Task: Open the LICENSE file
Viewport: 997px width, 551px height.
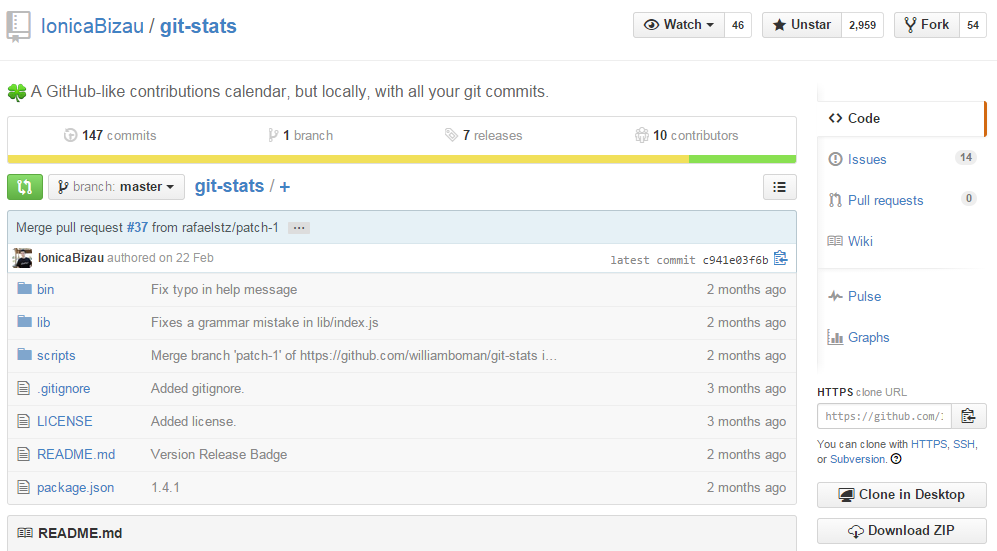Action: [64, 421]
